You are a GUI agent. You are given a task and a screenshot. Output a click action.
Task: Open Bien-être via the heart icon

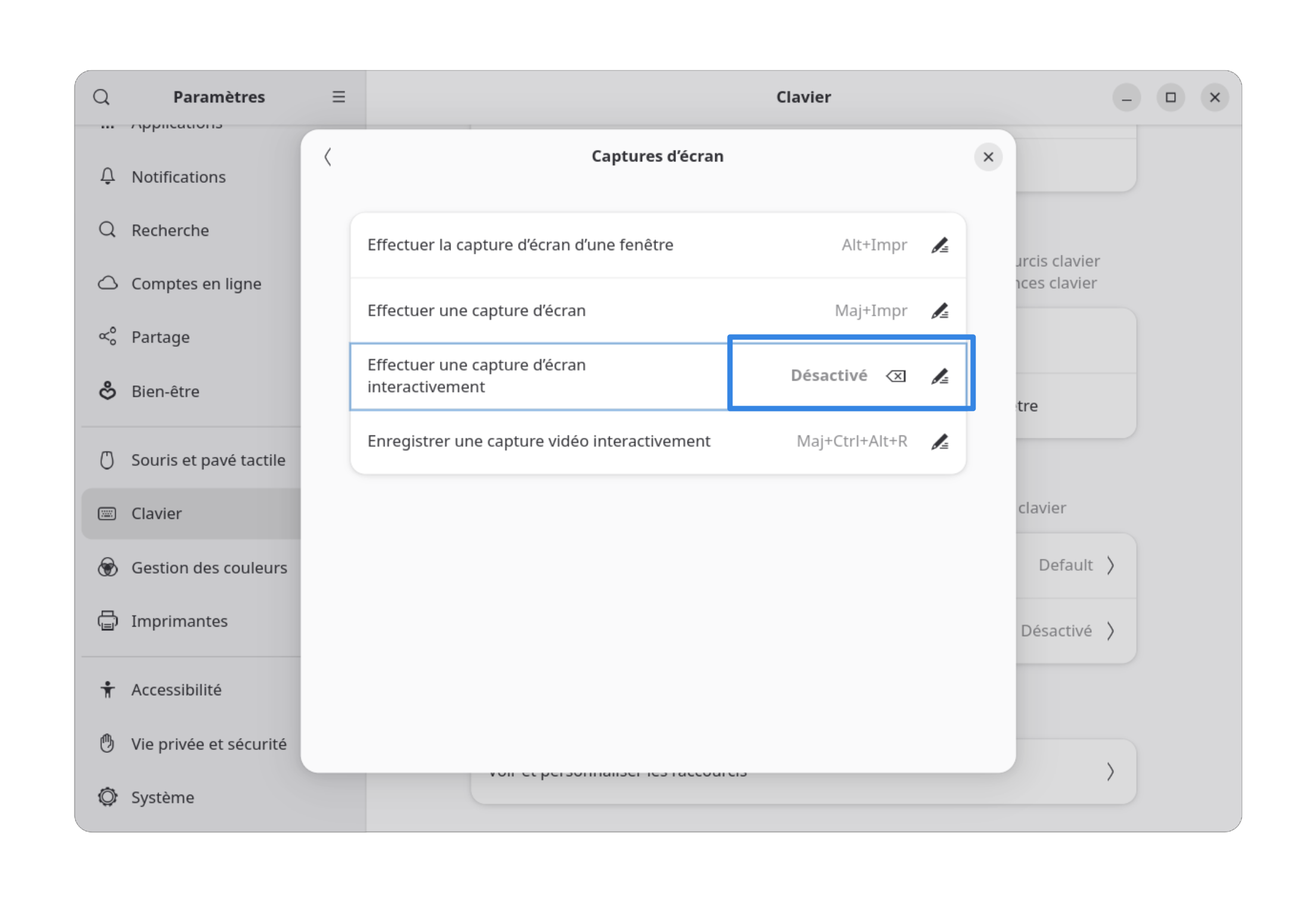tap(107, 391)
